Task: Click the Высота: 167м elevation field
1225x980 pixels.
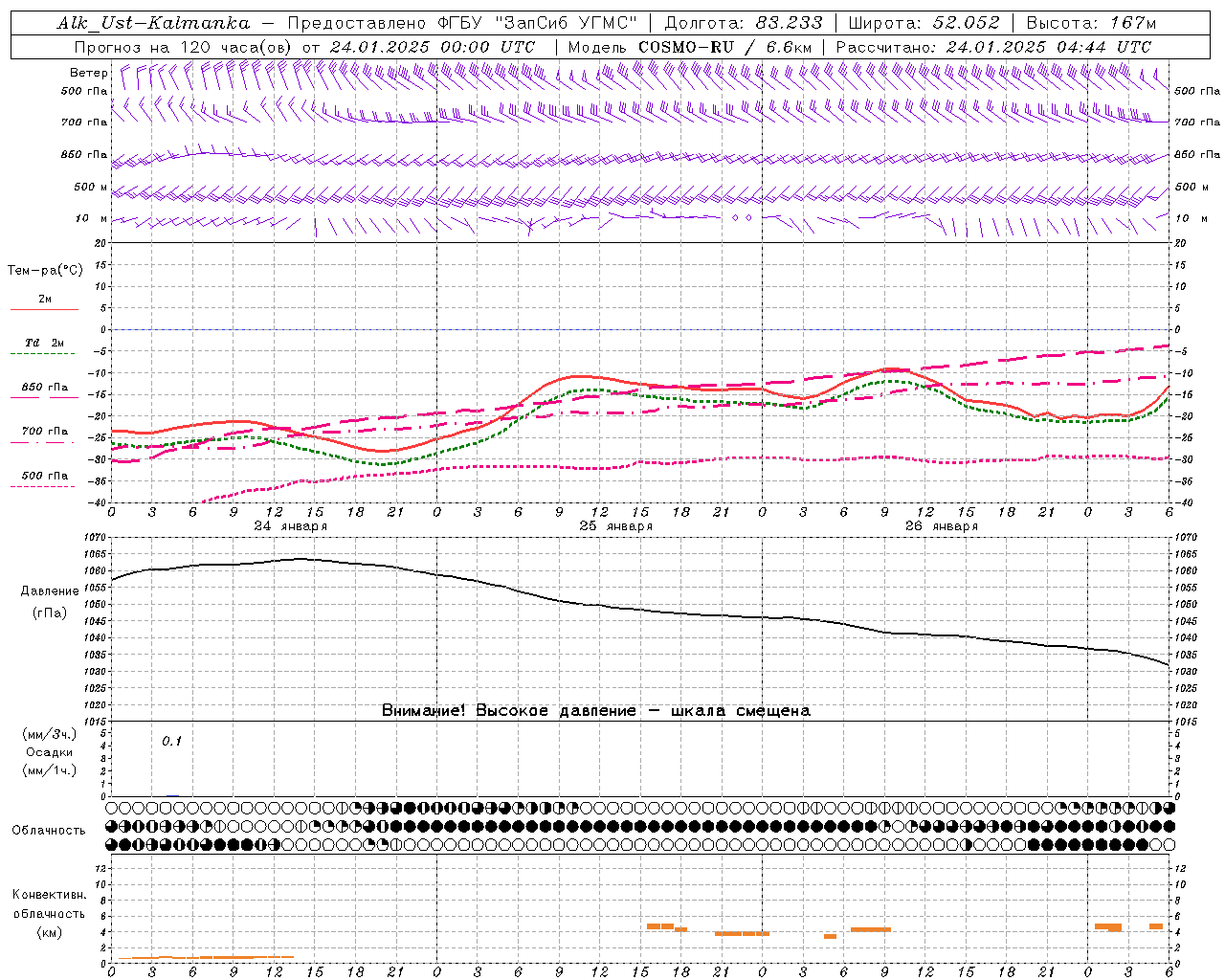Action: point(1091,23)
